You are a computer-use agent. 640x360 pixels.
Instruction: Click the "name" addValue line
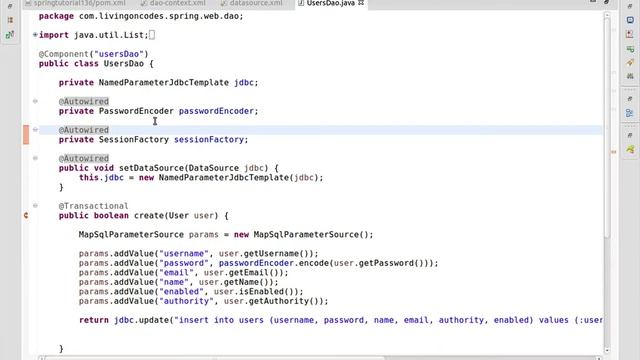178,282
